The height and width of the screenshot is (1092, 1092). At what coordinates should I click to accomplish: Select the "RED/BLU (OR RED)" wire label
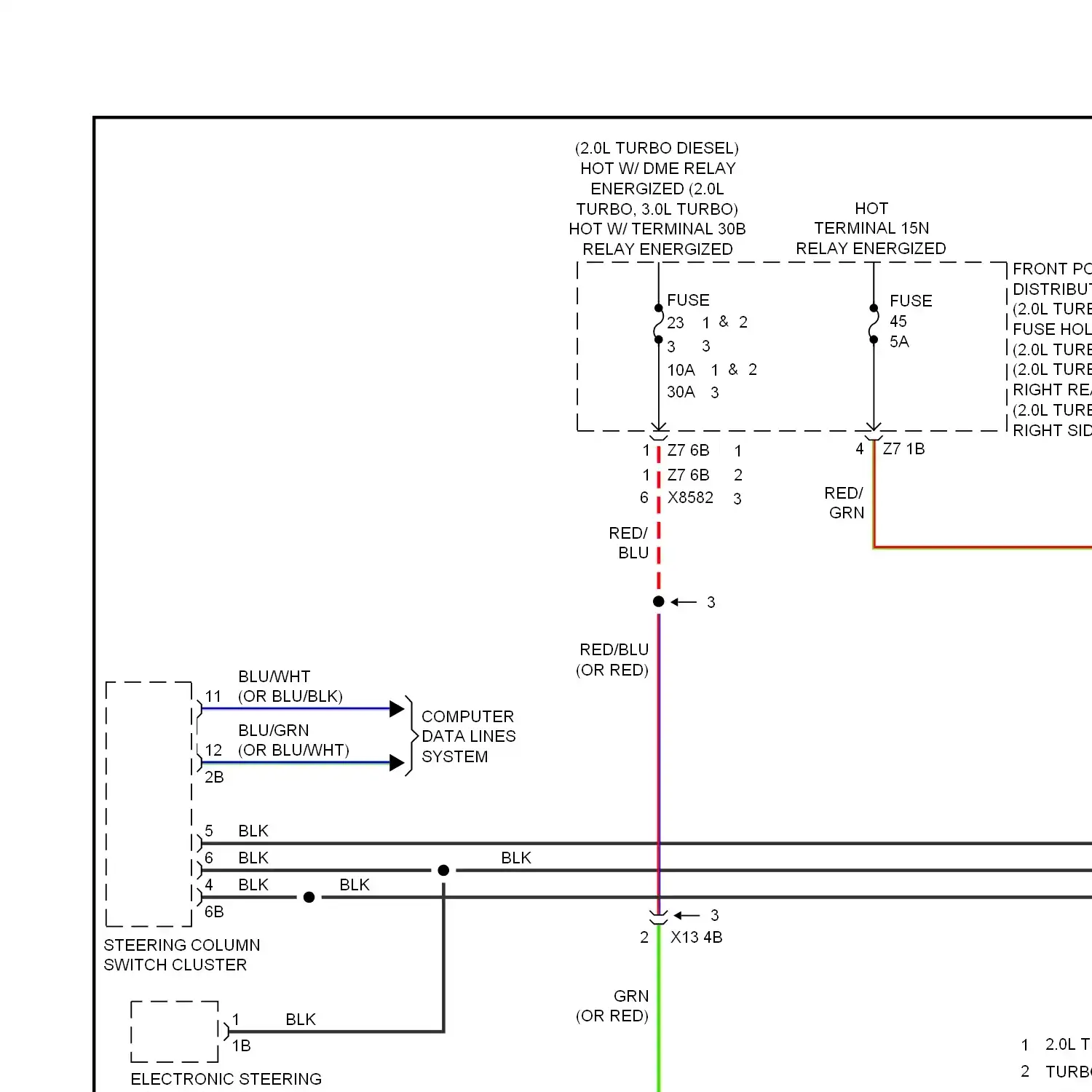(x=613, y=660)
